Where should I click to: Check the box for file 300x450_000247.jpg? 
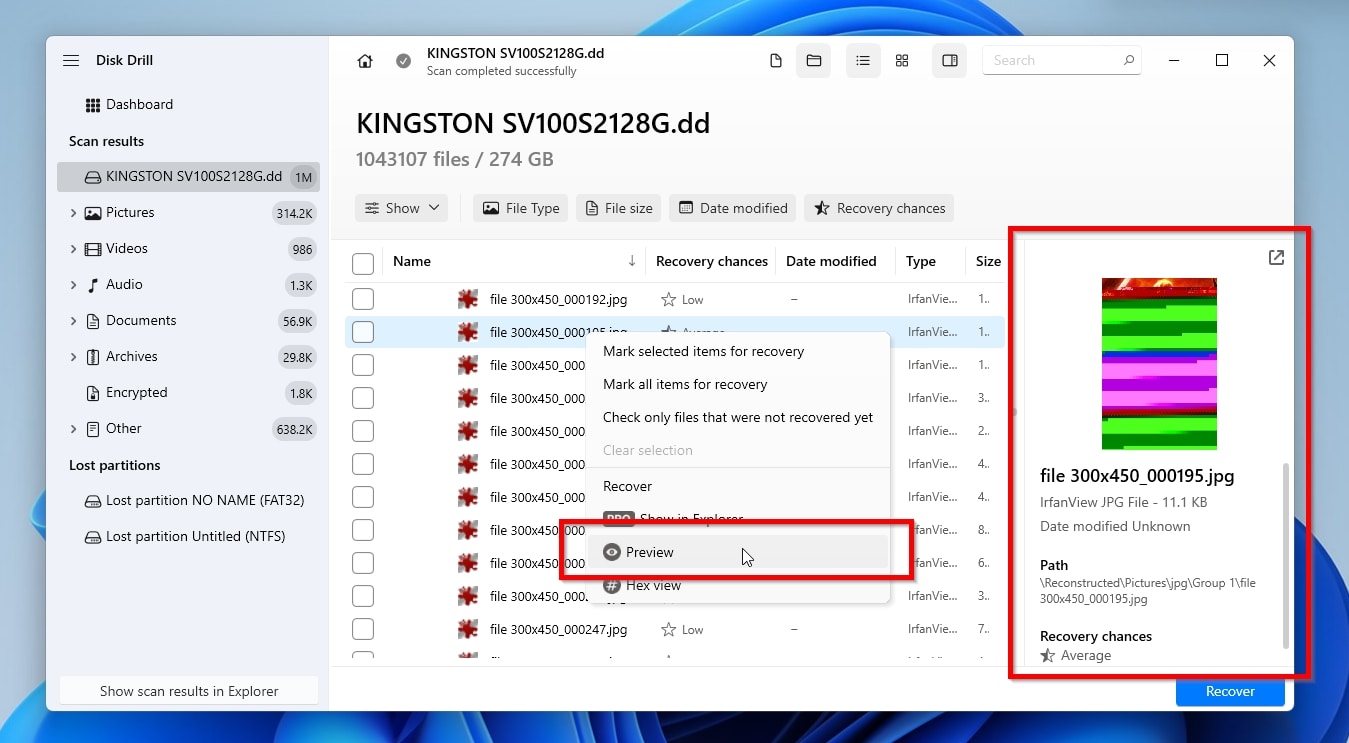(363, 629)
